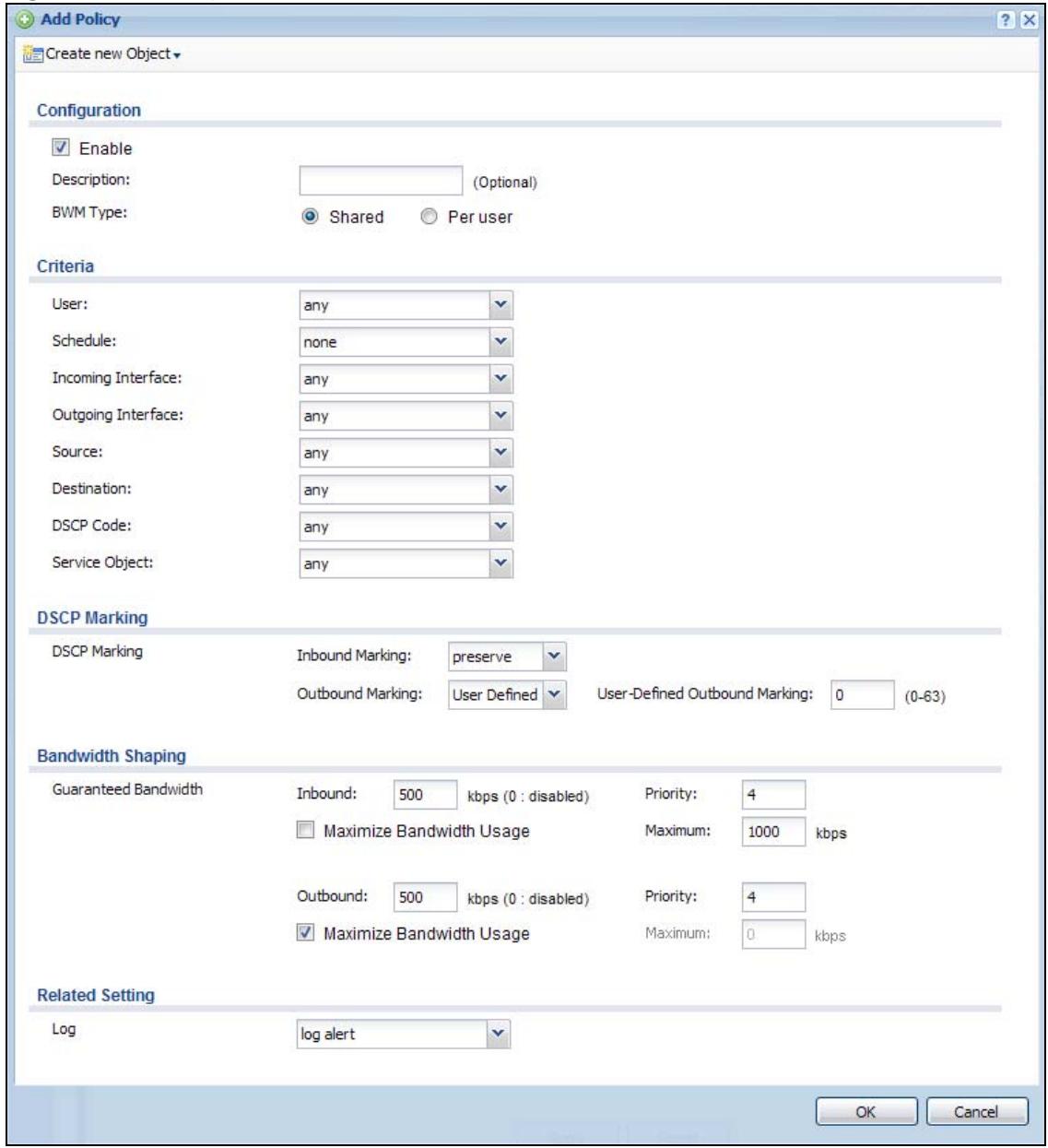Click the (Optional) hint text
The image size is (1048, 1148).
coord(505,183)
